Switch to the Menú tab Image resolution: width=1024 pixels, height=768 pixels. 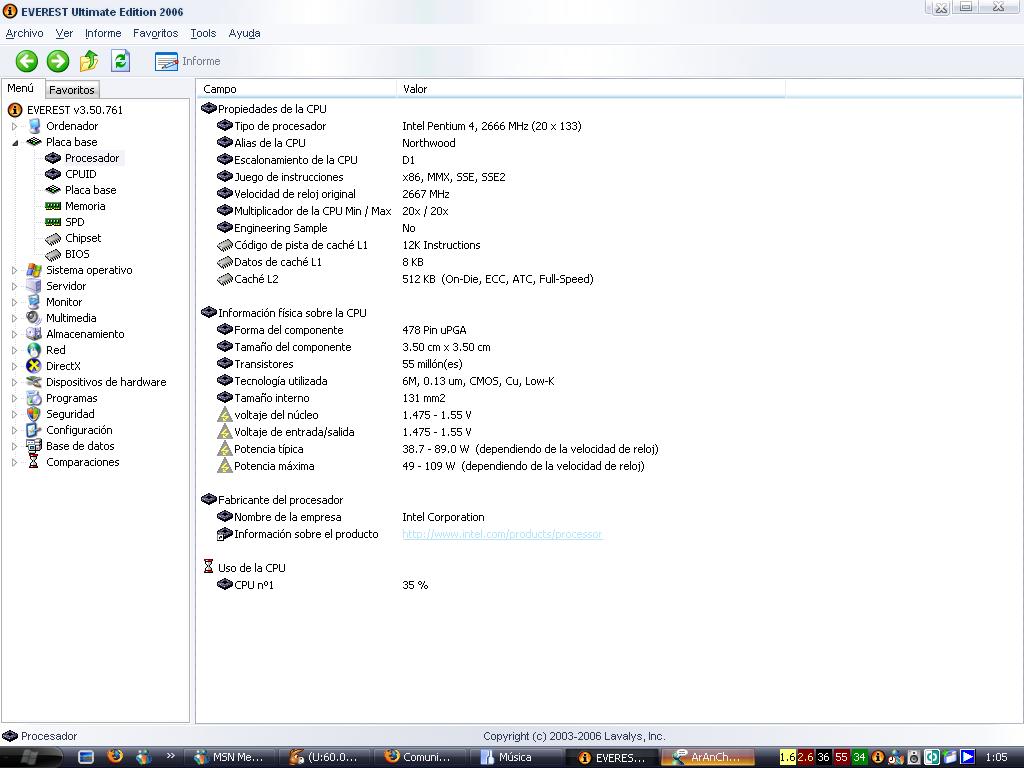(21, 88)
